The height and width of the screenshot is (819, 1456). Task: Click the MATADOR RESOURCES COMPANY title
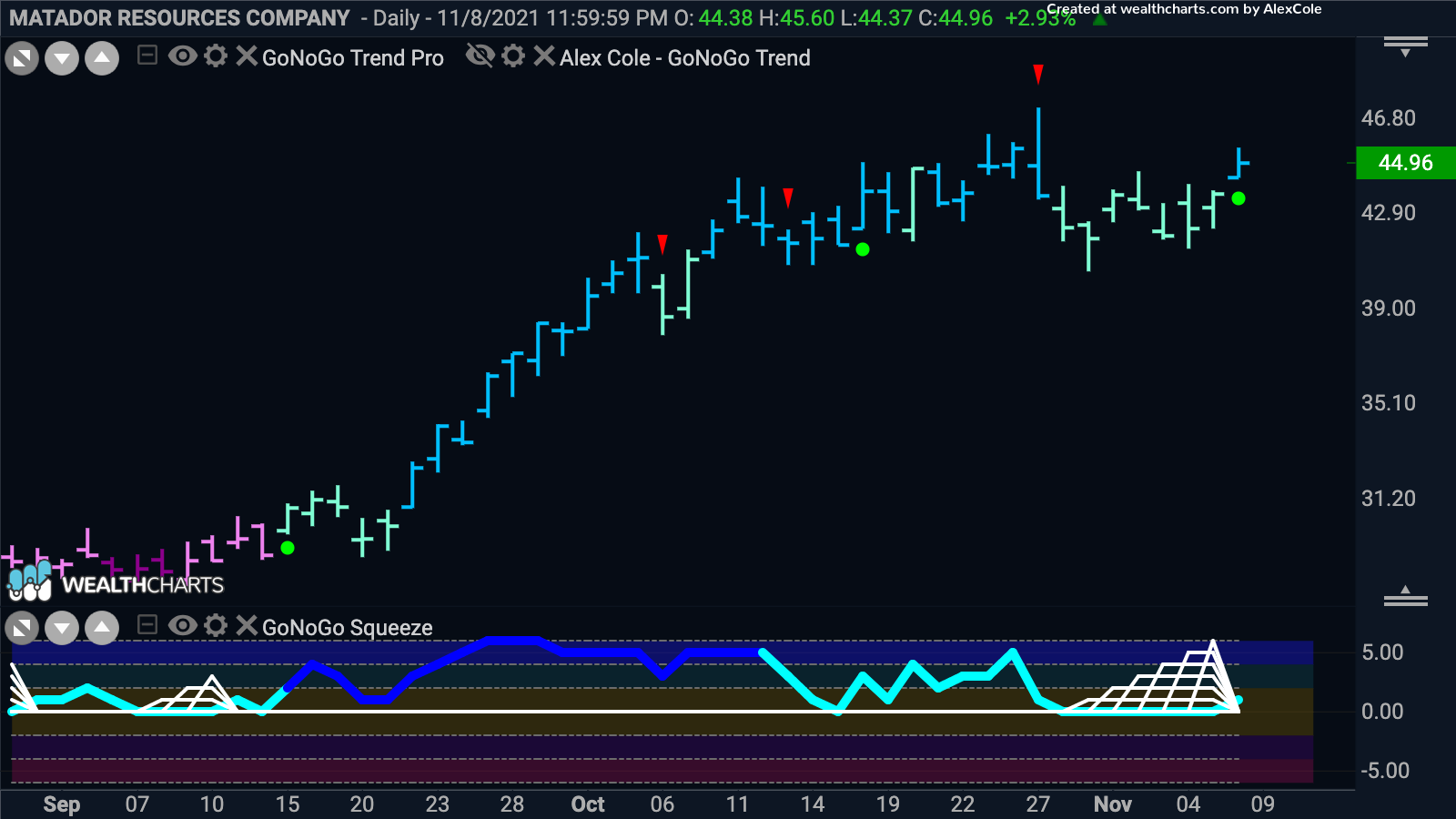point(179,18)
